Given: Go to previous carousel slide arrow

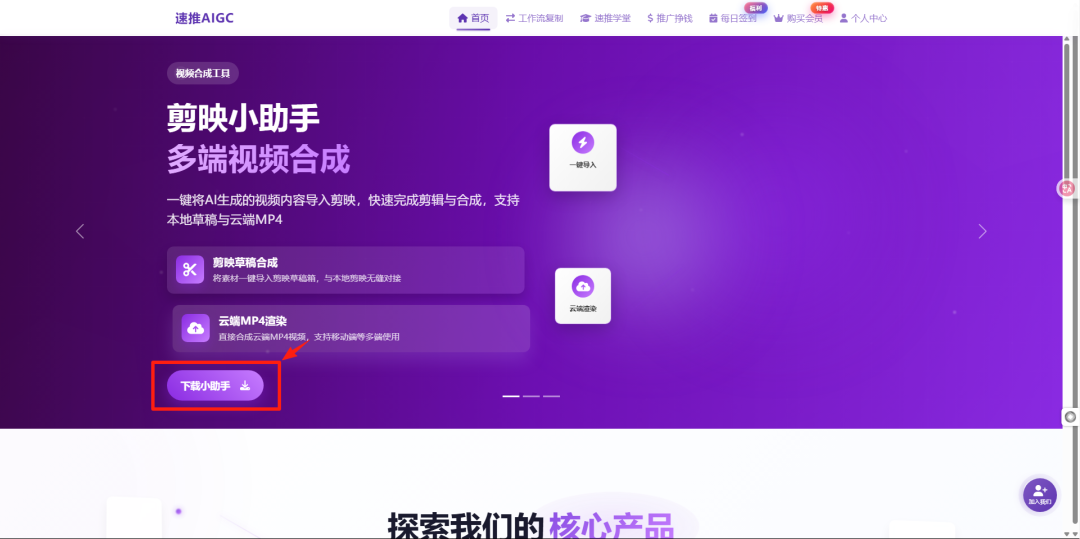Looking at the screenshot, I should (x=80, y=231).
